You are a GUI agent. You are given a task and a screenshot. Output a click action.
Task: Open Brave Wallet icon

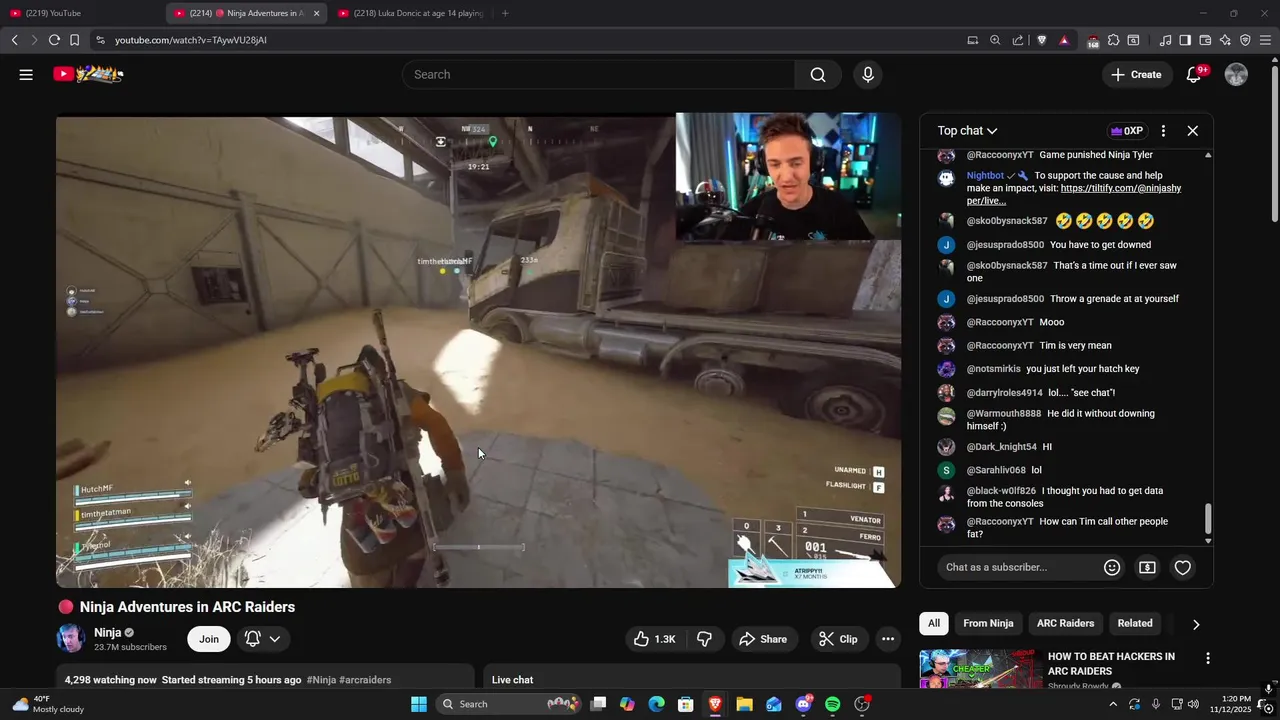(1205, 40)
